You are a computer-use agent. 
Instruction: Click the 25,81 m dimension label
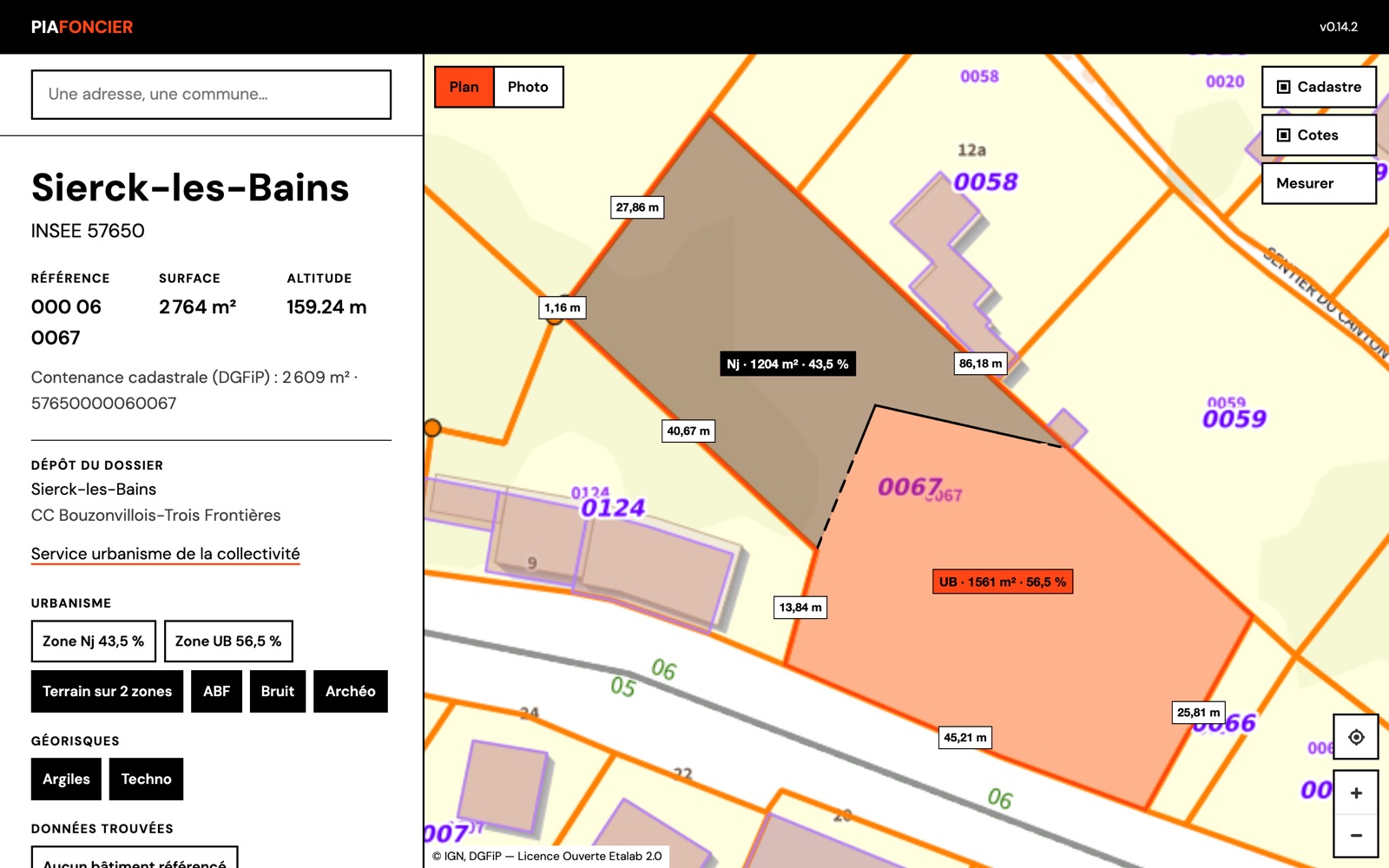[x=1199, y=713]
